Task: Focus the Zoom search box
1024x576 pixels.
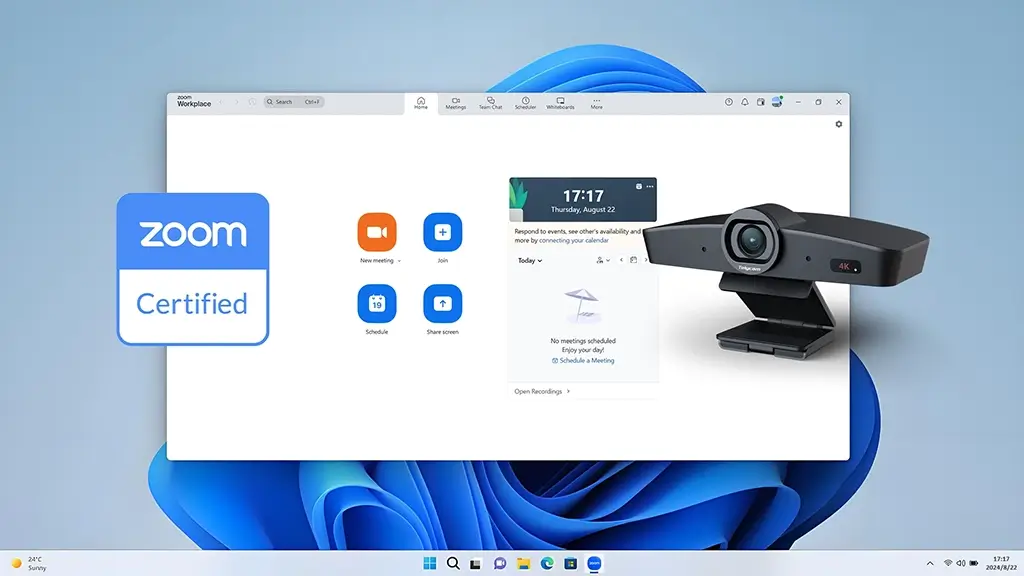Action: coord(295,102)
